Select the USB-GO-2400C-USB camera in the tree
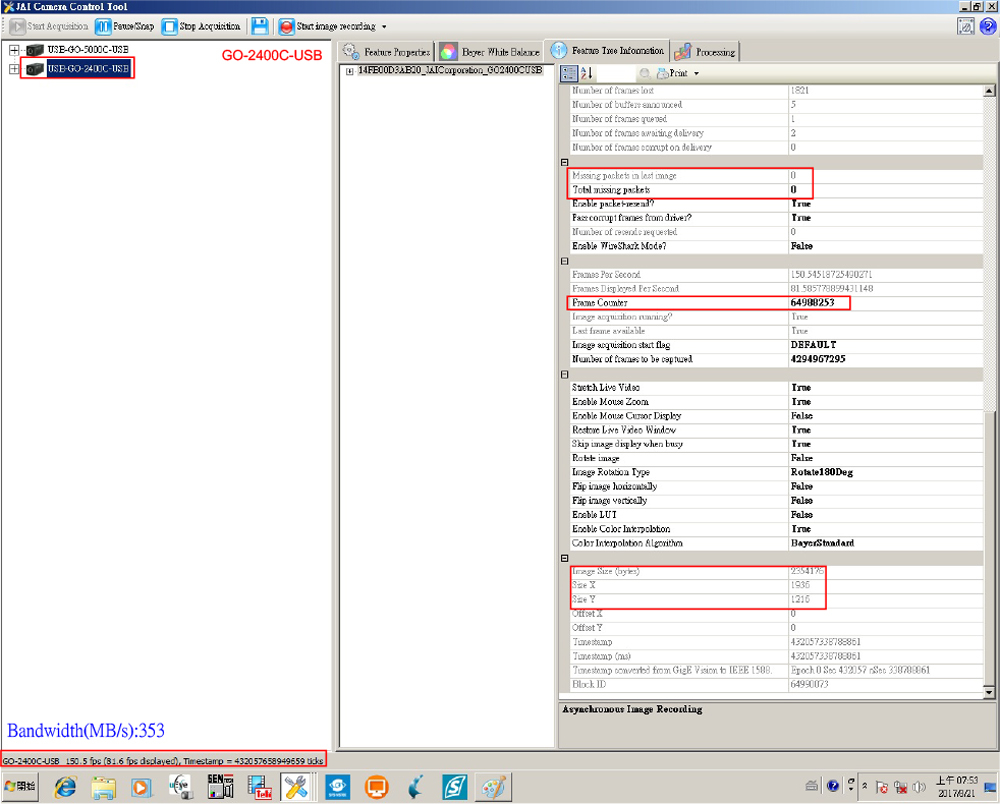The width and height of the screenshot is (1000, 804). [x=88, y=69]
